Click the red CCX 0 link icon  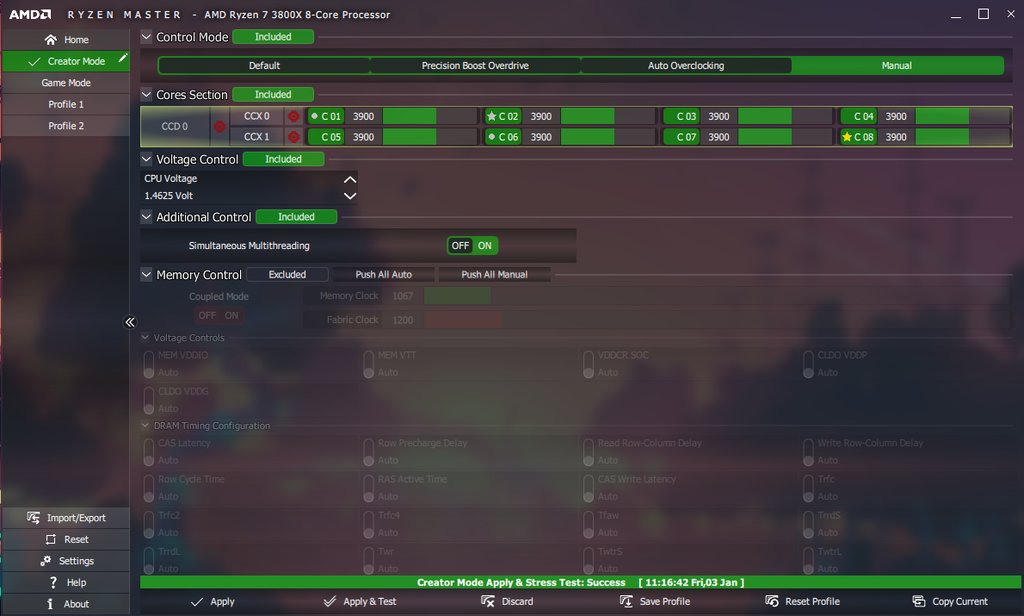[x=294, y=116]
